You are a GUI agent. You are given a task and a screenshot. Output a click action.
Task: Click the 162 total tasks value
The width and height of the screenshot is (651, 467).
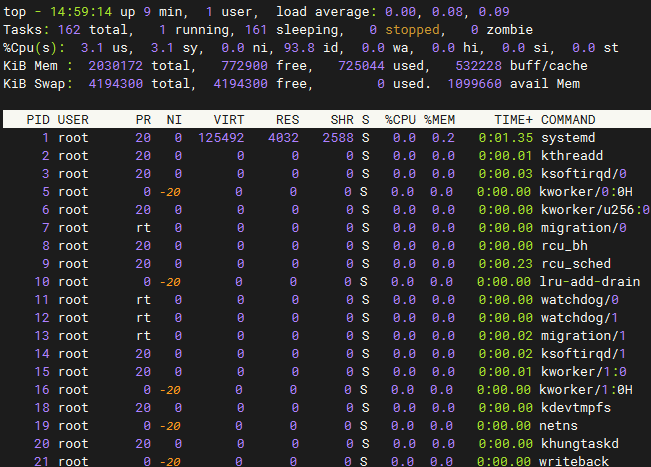[x=69, y=30]
